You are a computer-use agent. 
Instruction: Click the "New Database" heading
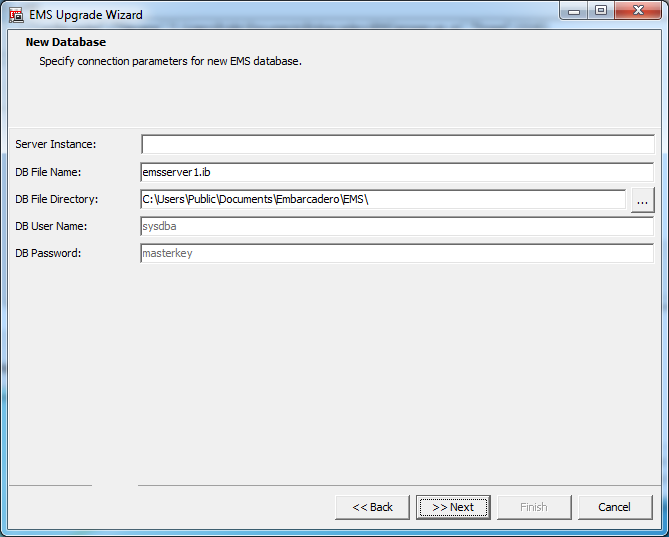(x=66, y=42)
